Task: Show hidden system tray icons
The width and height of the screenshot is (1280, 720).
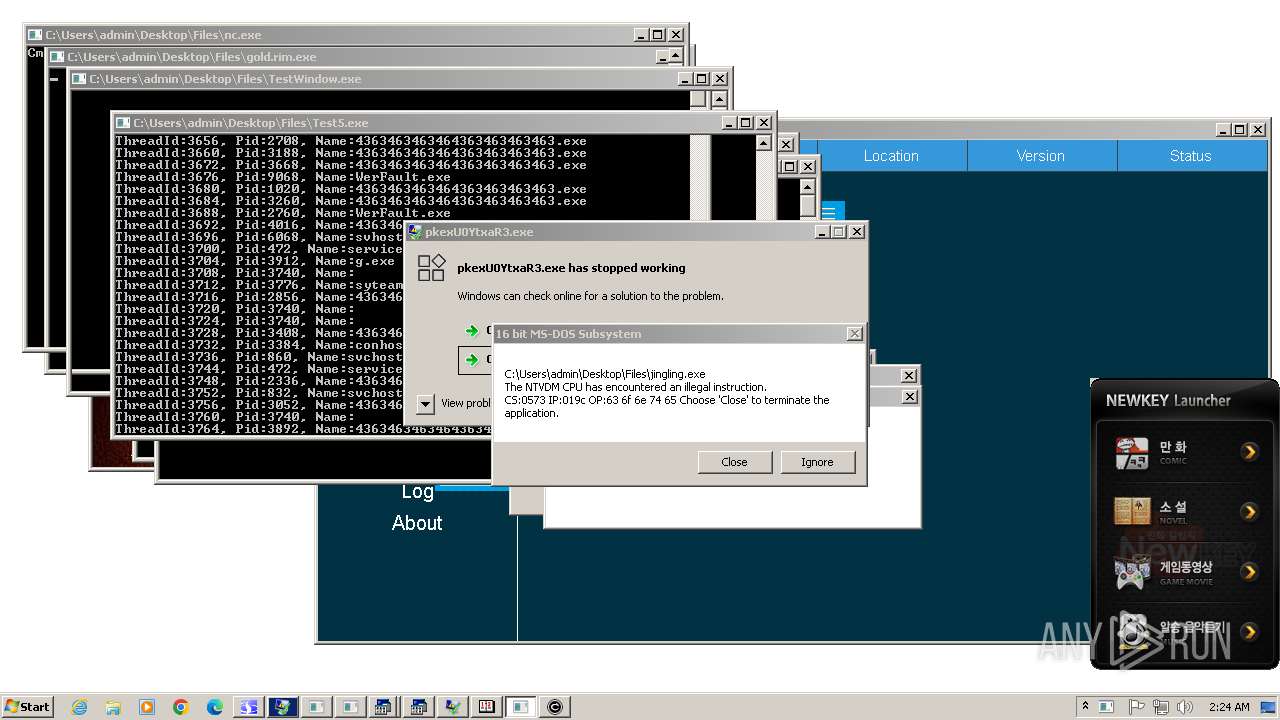Action: [x=1087, y=707]
